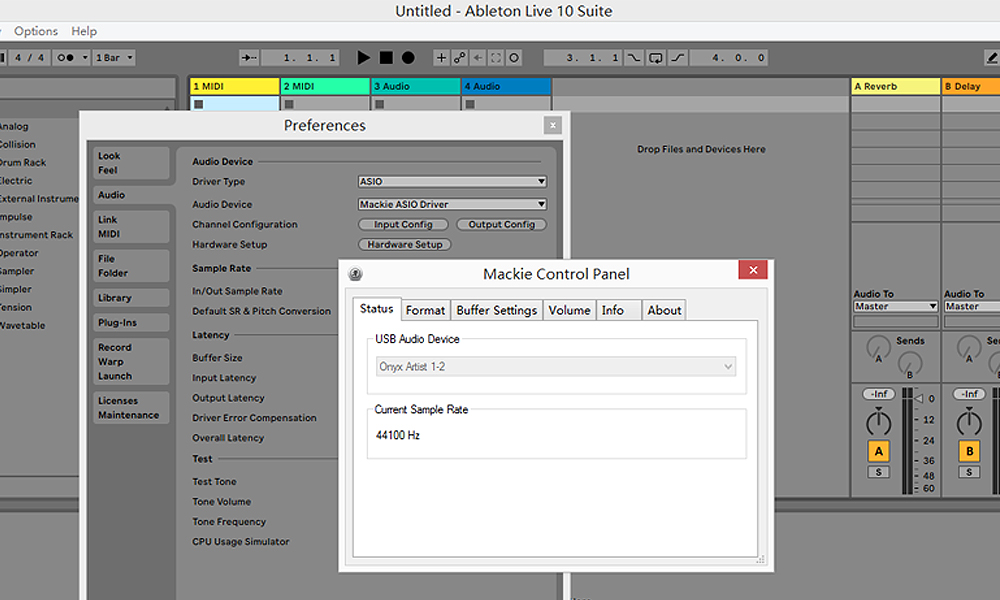Click the Arrangement Record button
The image size is (1000, 600).
click(408, 58)
